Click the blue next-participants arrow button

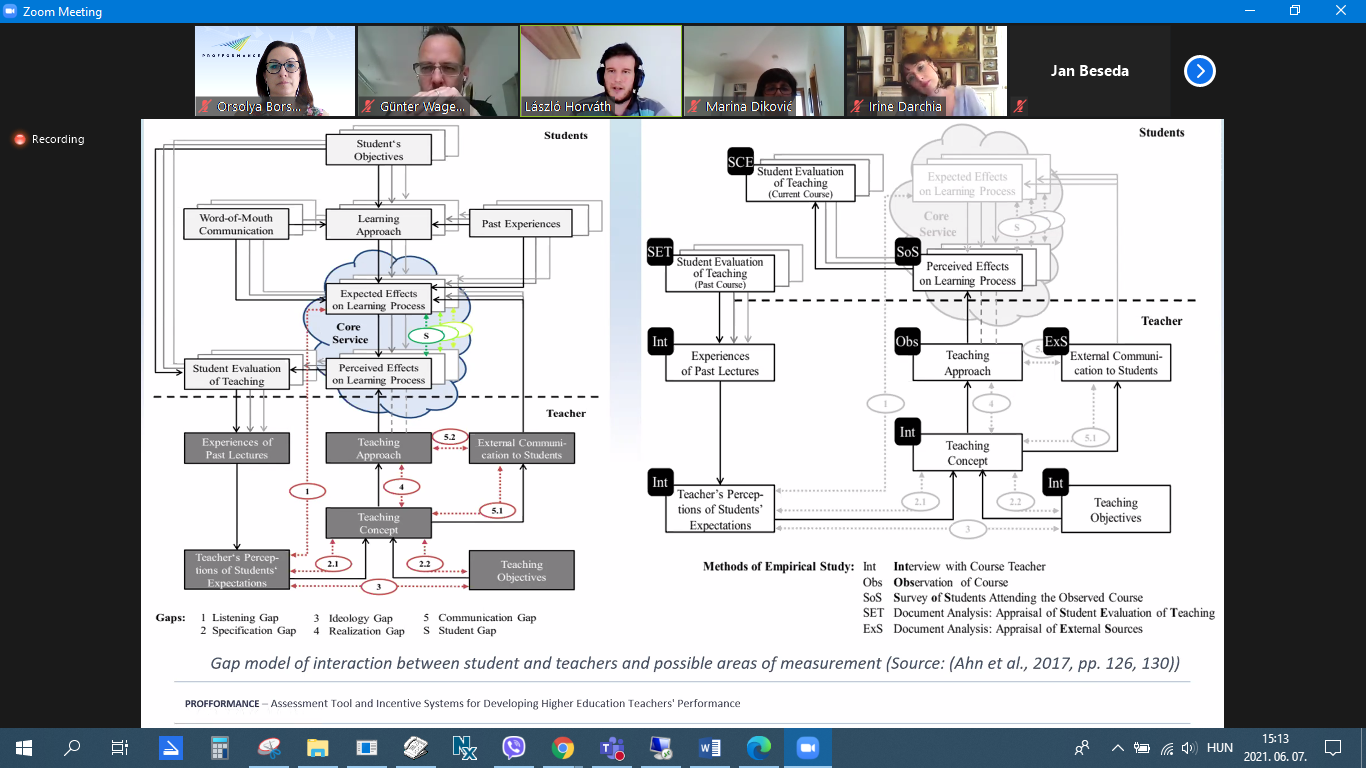pos(1199,71)
